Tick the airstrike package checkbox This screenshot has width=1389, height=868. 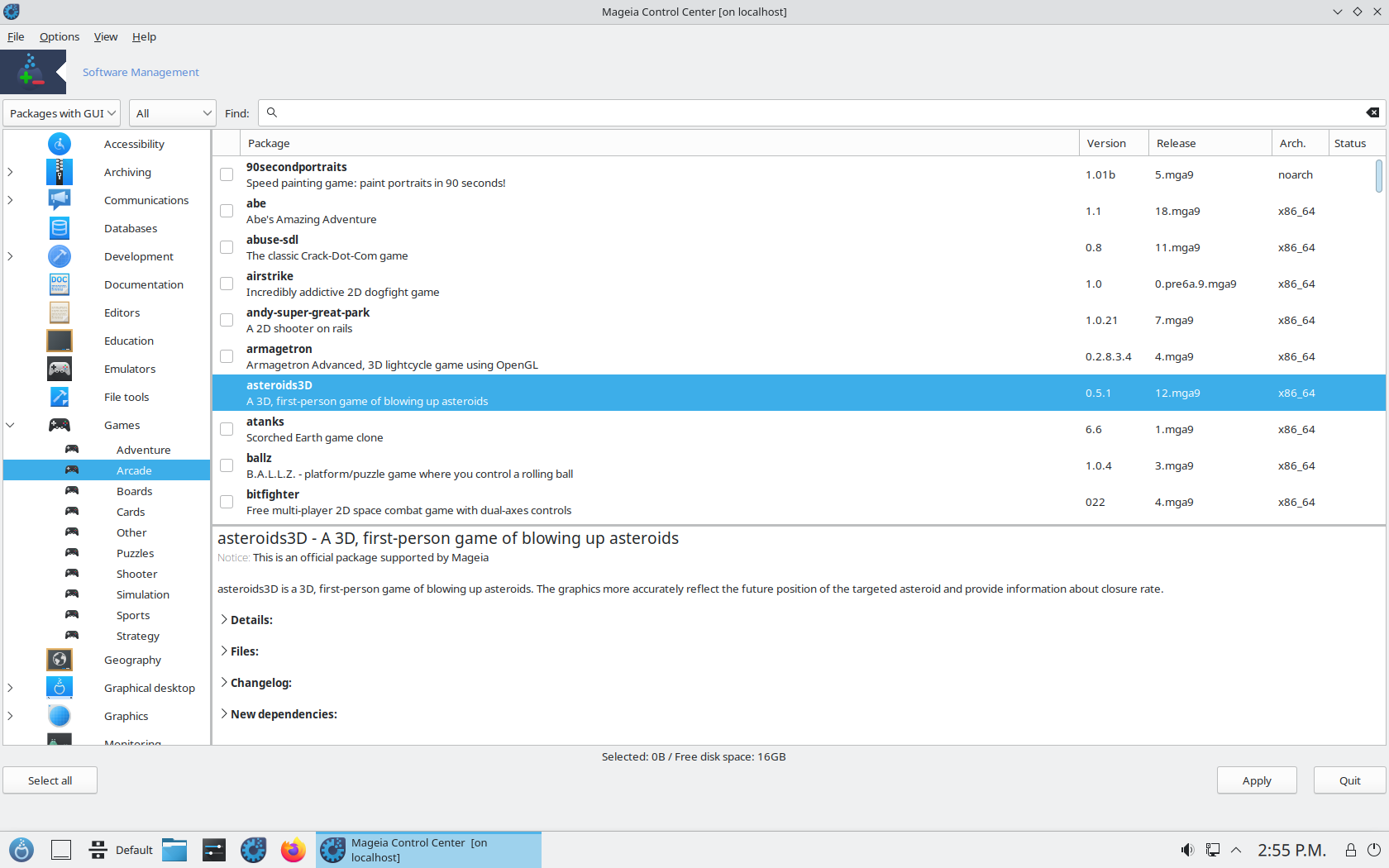point(227,284)
